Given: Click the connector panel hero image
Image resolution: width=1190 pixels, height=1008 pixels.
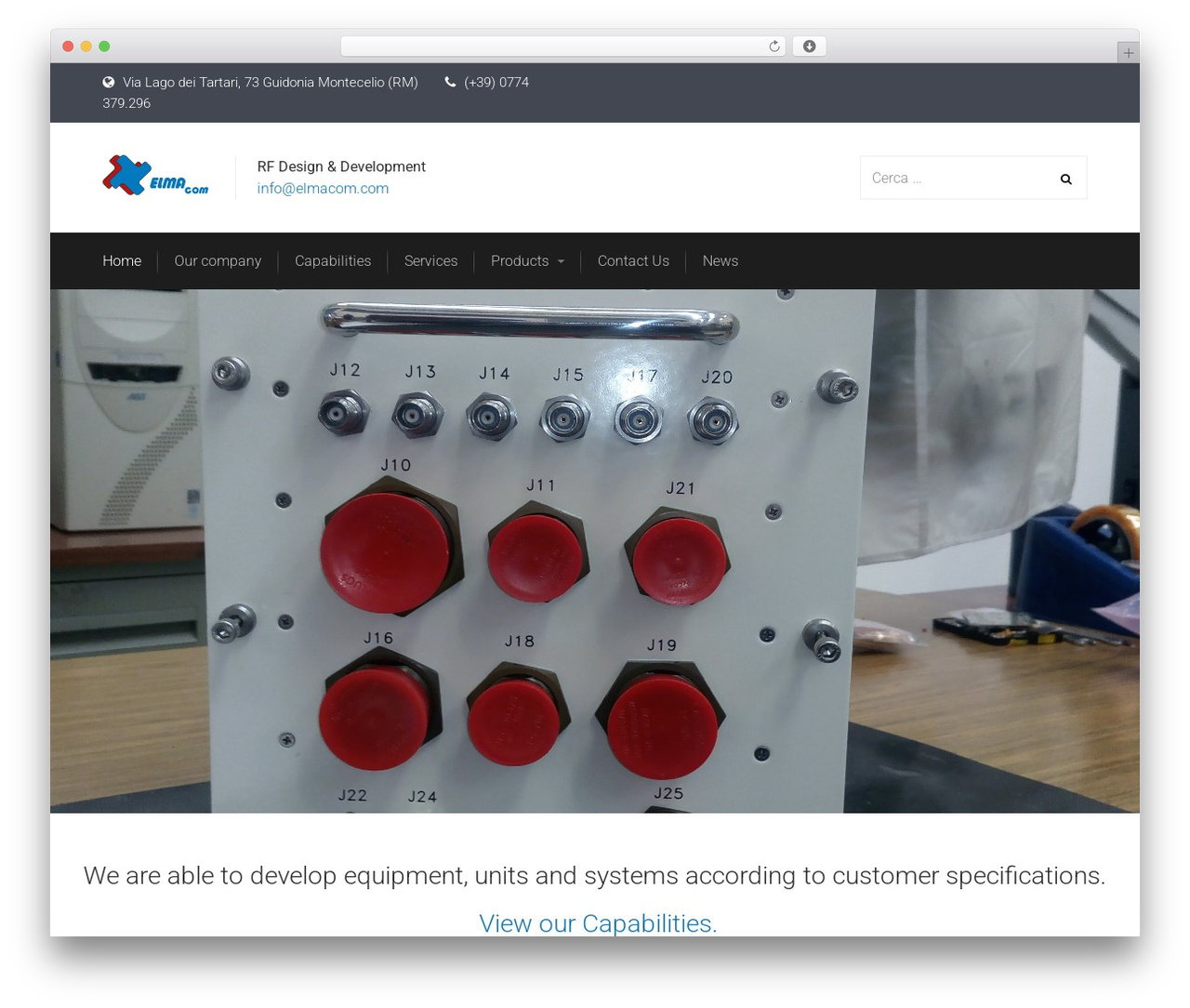Looking at the screenshot, I should [x=595, y=551].
